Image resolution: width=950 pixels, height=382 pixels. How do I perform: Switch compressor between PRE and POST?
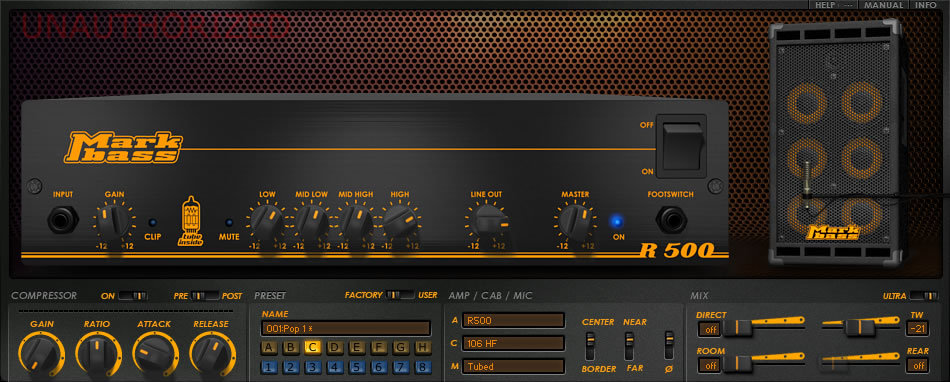[205, 295]
